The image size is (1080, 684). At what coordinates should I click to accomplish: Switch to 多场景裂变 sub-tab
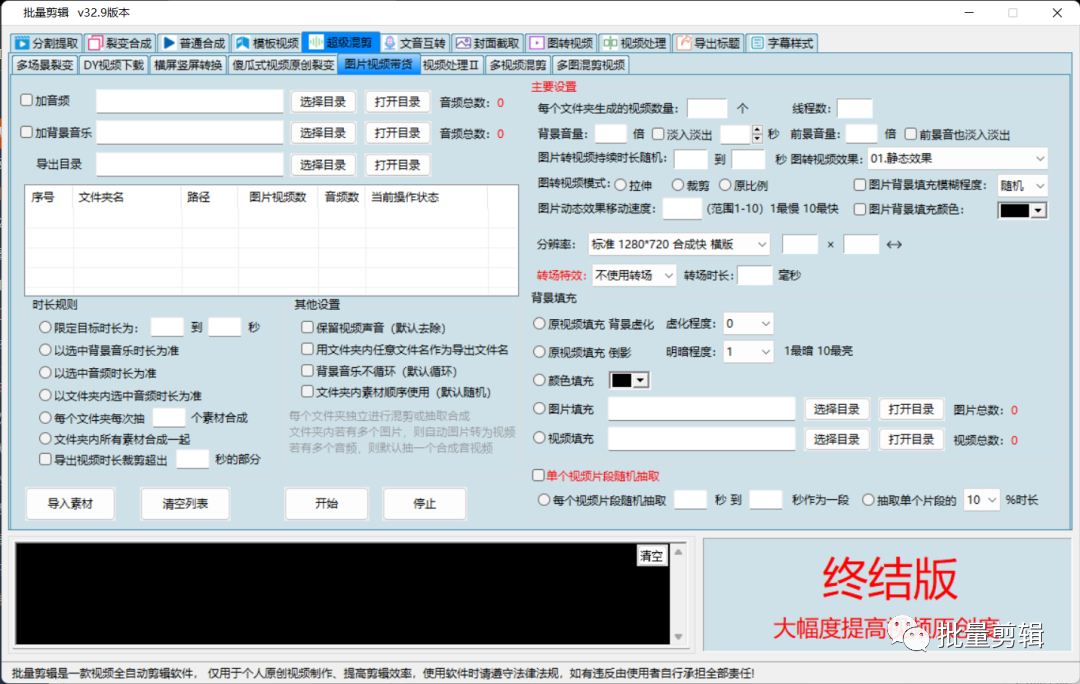[45, 65]
